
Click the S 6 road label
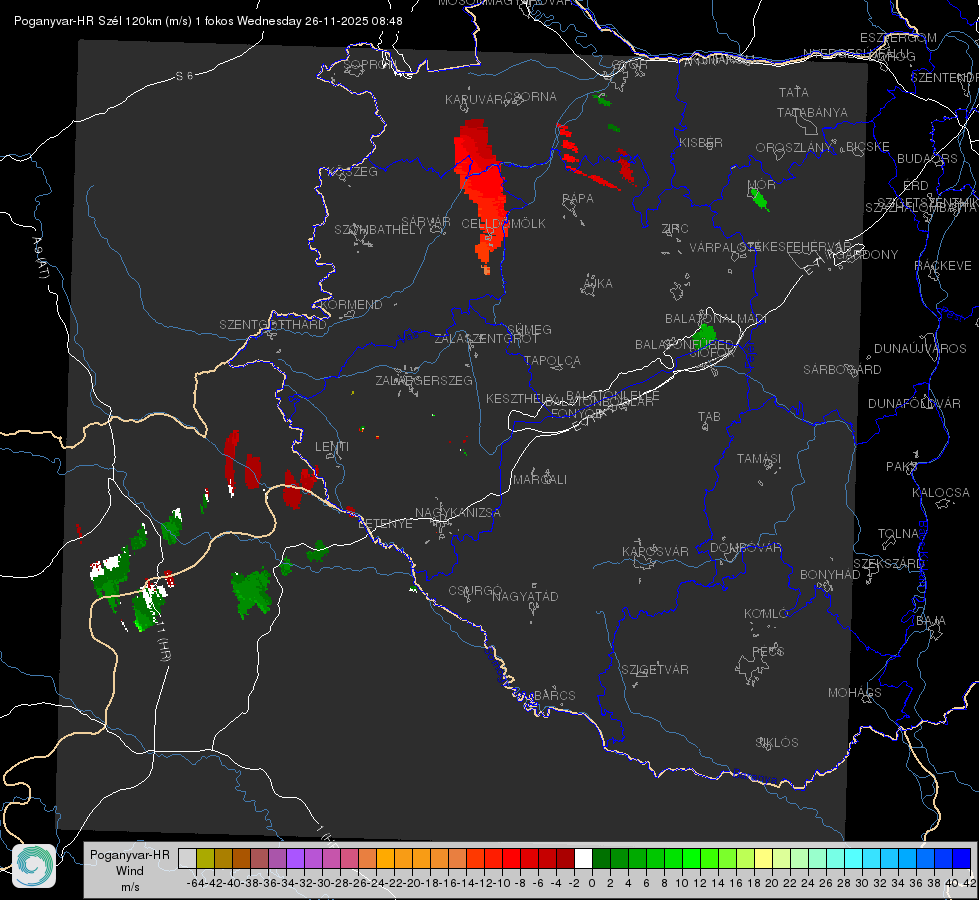point(184,76)
